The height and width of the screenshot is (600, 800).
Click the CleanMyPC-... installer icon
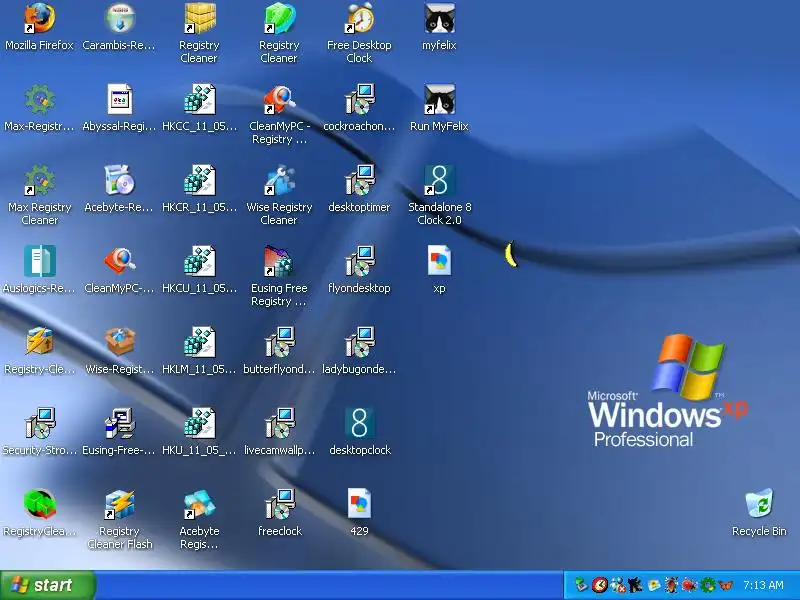[119, 261]
